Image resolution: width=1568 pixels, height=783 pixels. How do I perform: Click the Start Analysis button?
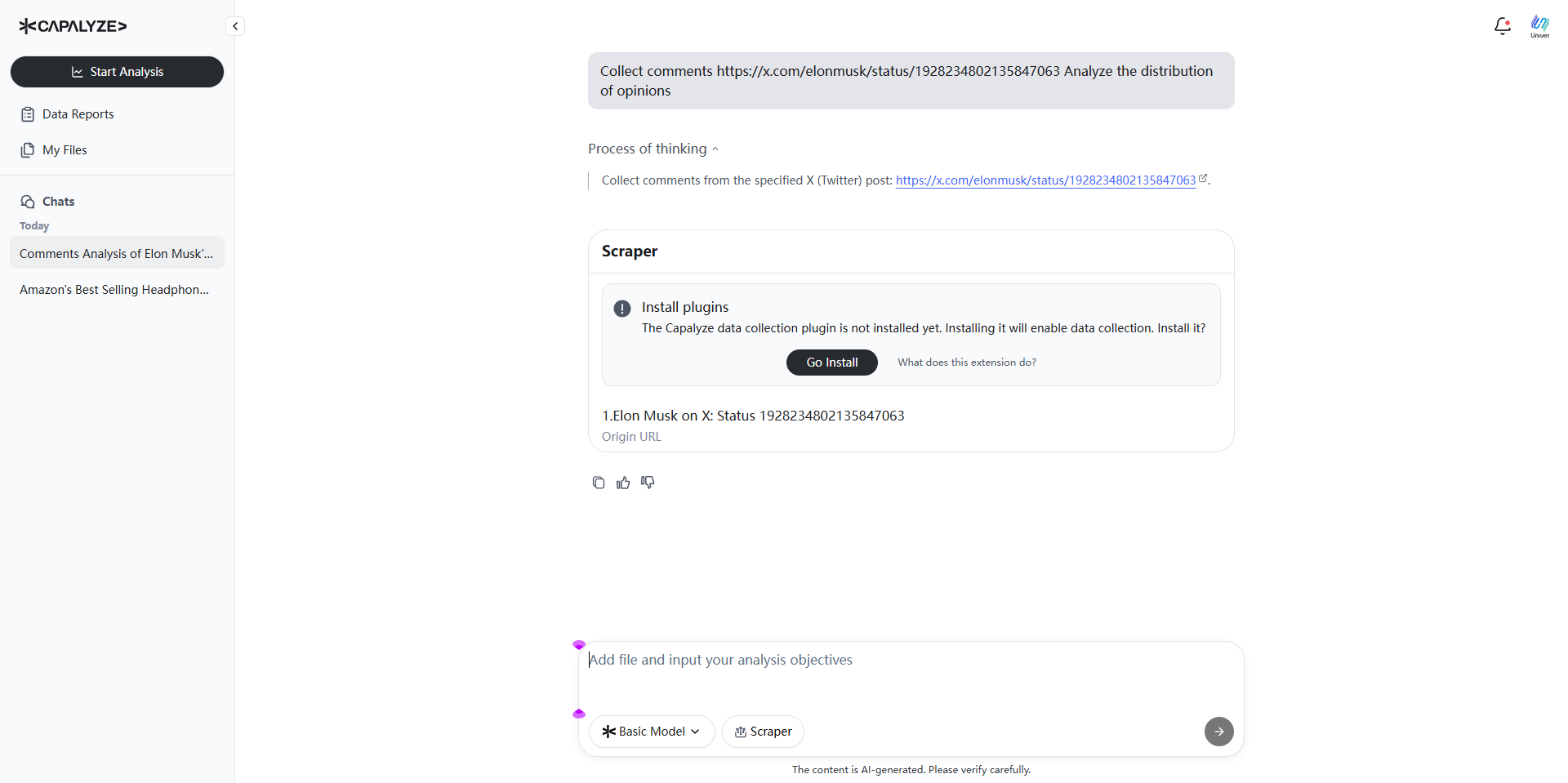pyautogui.click(x=117, y=72)
